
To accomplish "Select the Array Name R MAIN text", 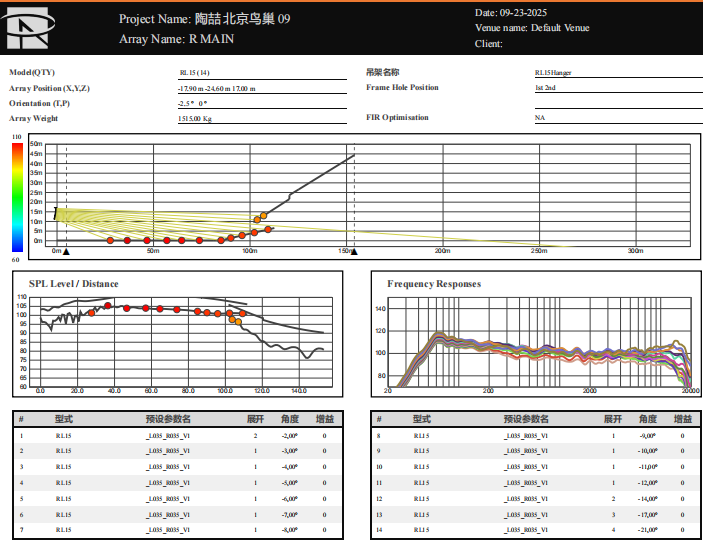I will click(211, 39).
